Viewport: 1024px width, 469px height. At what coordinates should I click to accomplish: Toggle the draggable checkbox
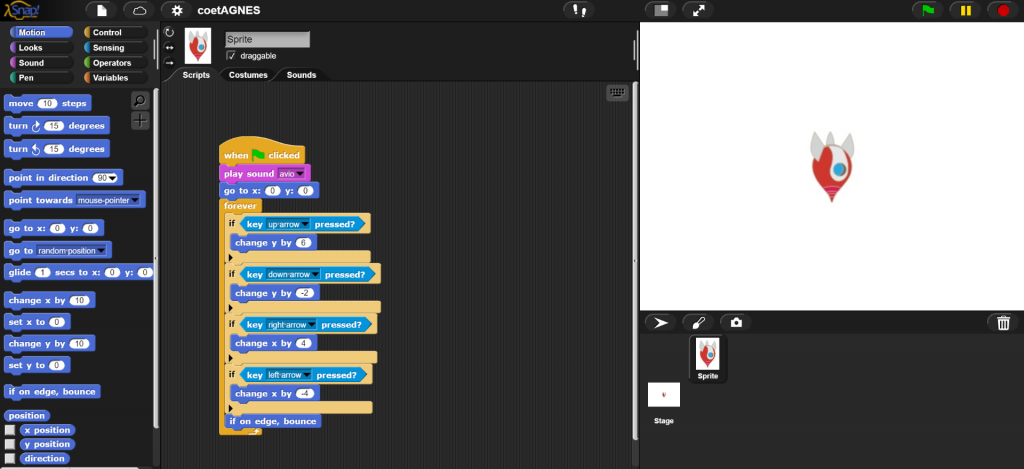[232, 56]
